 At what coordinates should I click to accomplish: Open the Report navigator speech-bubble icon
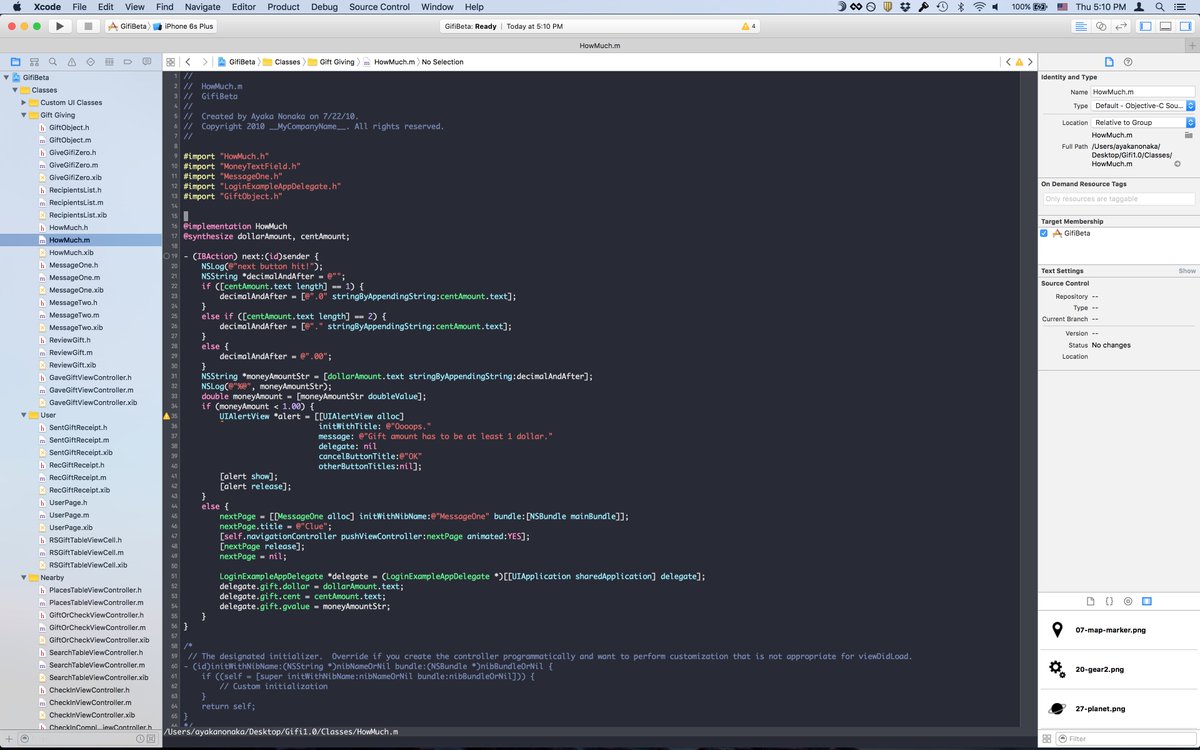click(x=148, y=62)
